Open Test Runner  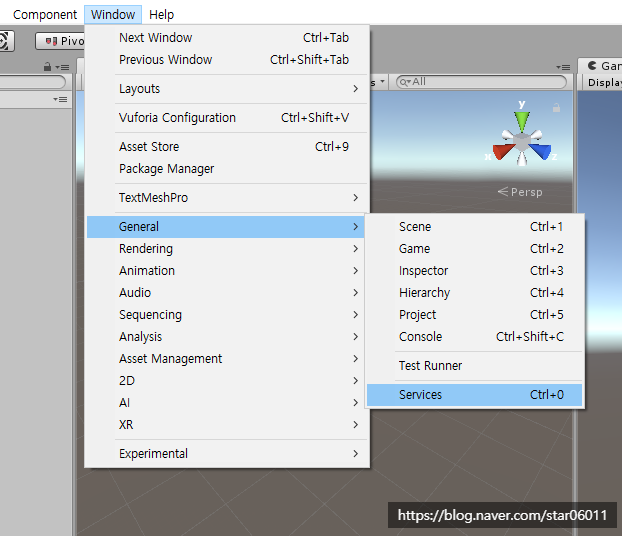coord(474,366)
